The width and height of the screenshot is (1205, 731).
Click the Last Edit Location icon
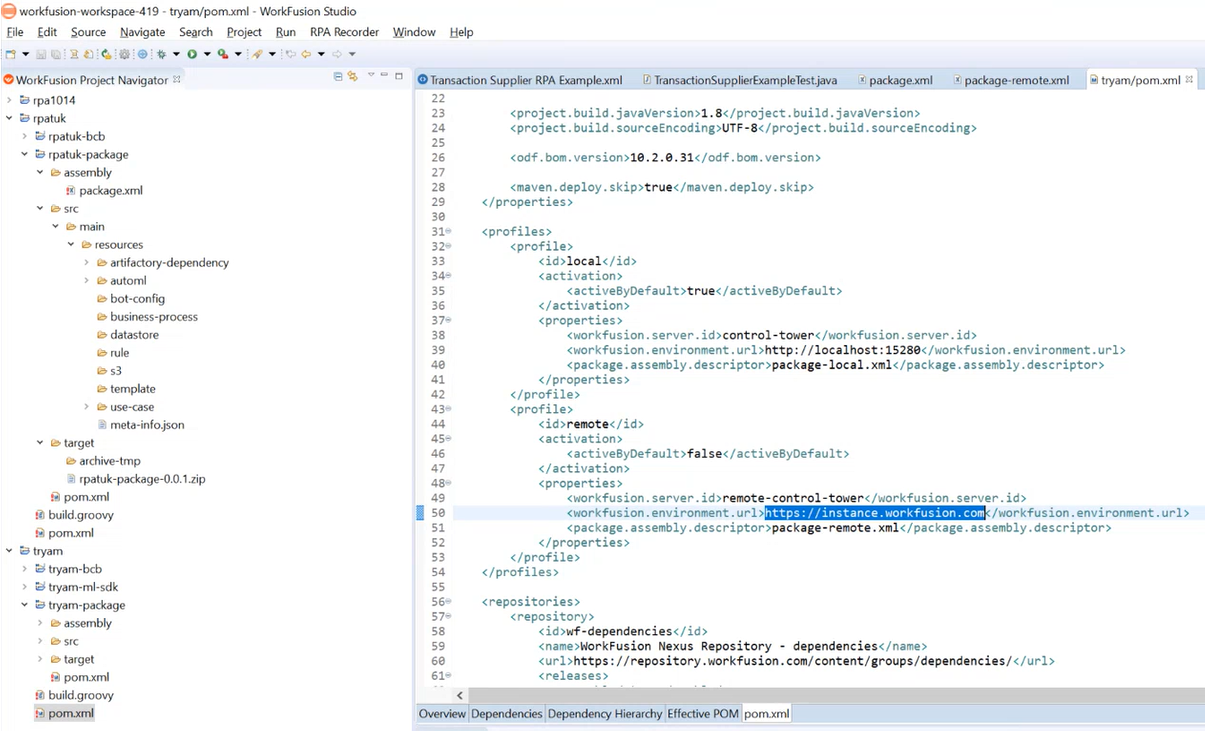(x=290, y=54)
